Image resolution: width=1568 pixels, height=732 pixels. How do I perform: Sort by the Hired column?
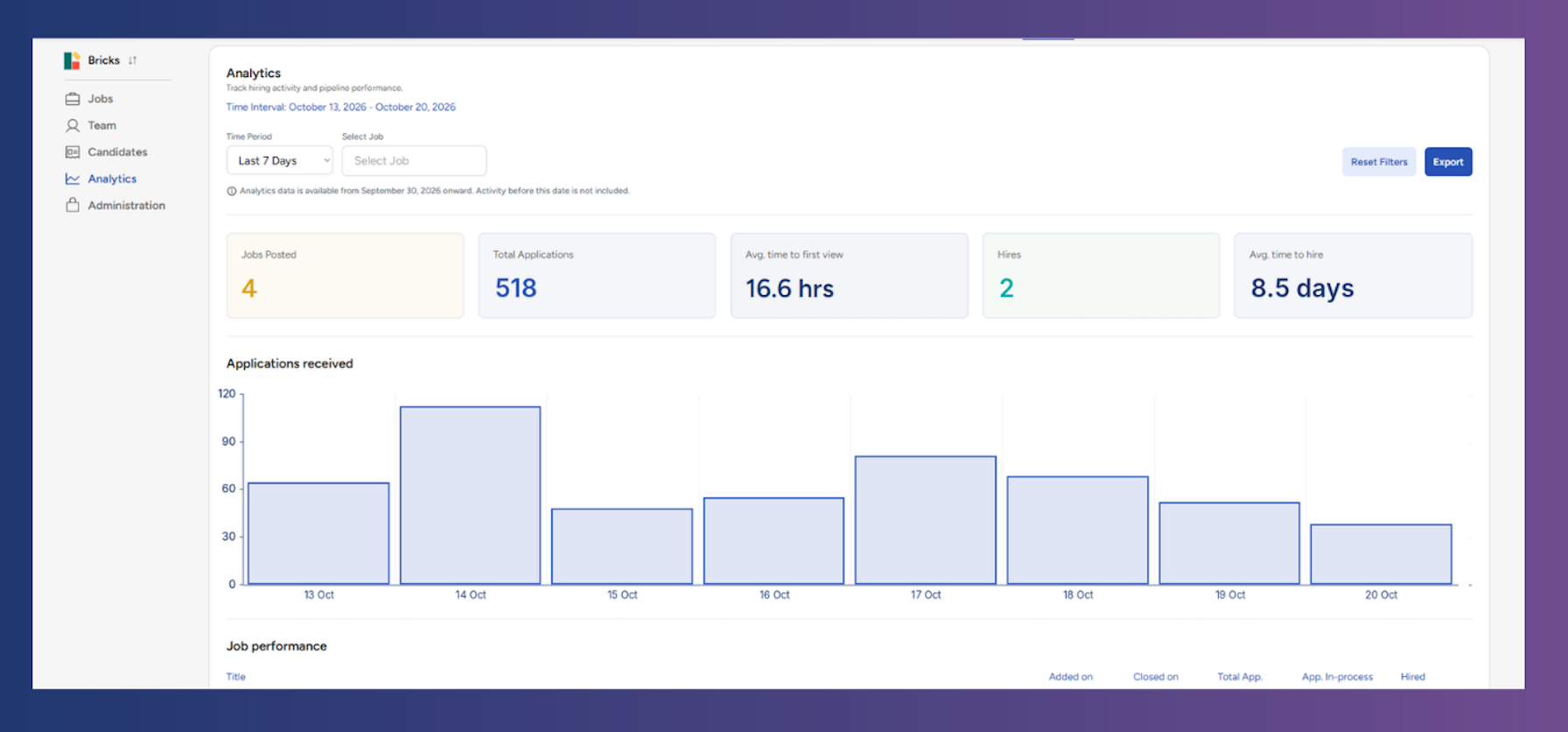click(x=1413, y=677)
